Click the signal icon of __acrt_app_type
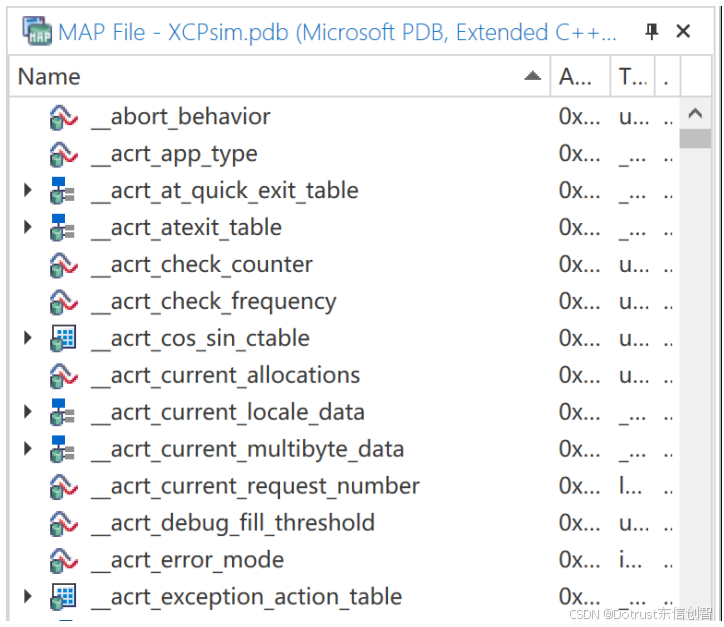 point(63,154)
